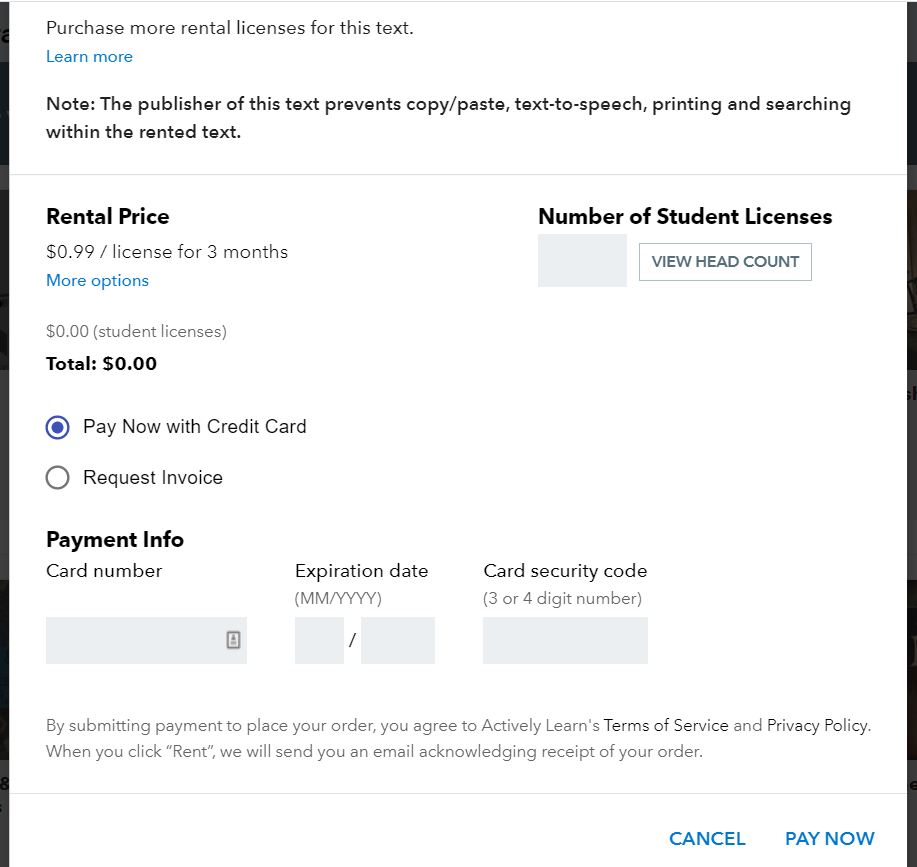This screenshot has height=867, width=917.
Task: Click the Payment Info section heading
Action: click(114, 539)
